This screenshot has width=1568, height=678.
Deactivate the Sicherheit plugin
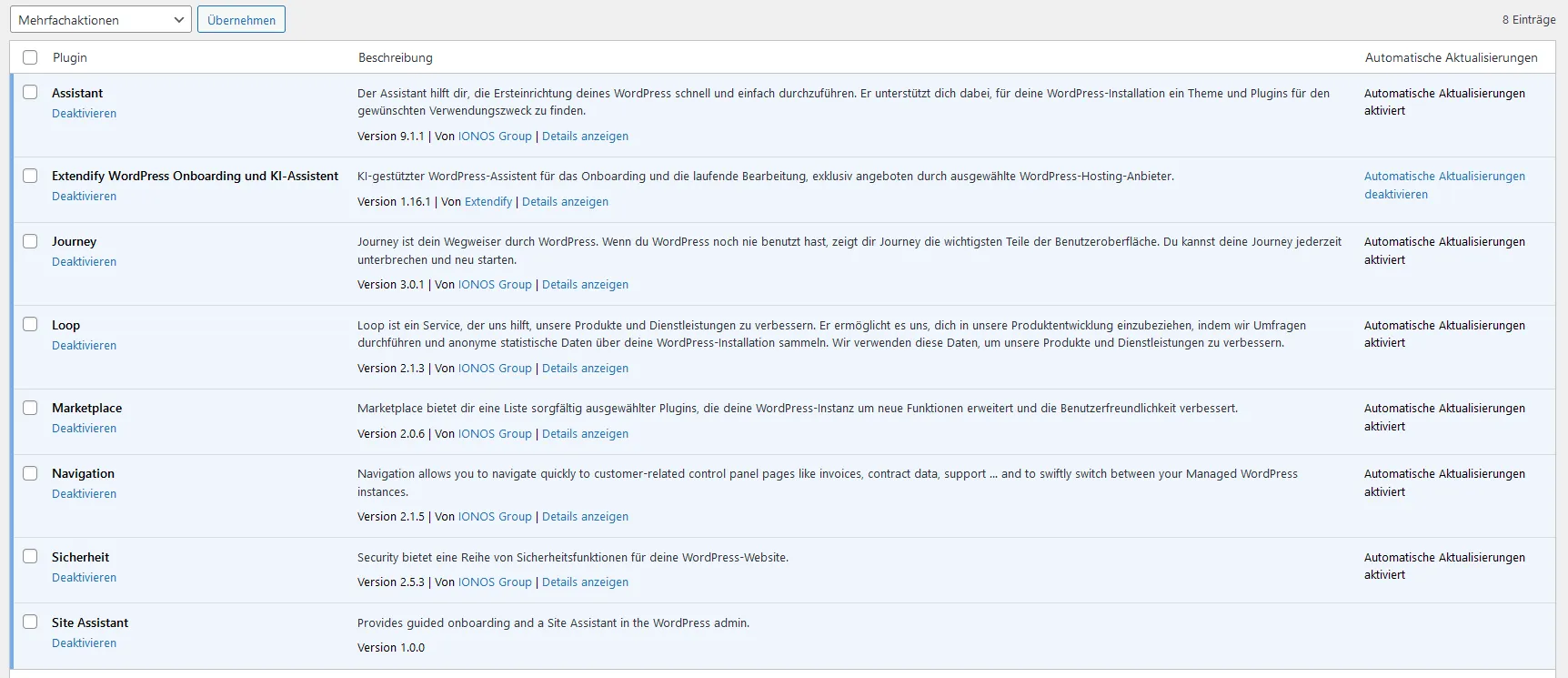[84, 578]
